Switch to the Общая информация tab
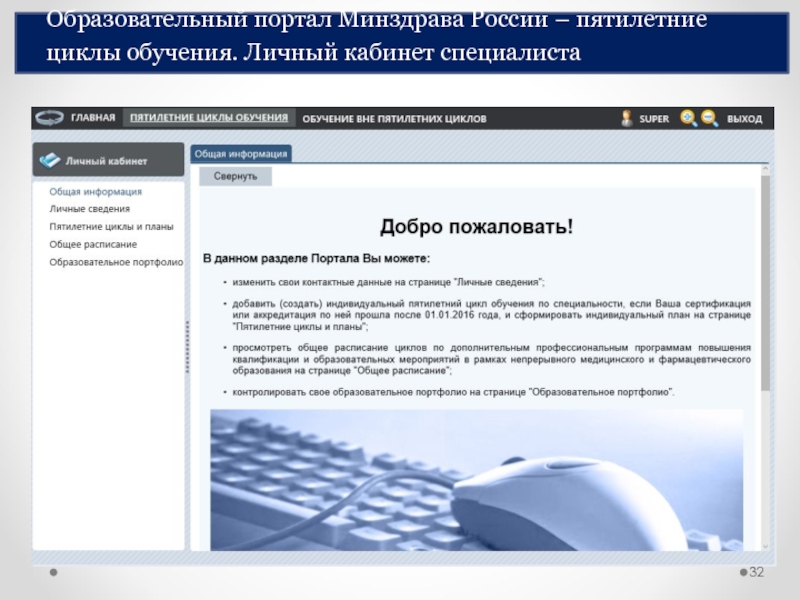Screen dimensions: 800x600 [241, 154]
